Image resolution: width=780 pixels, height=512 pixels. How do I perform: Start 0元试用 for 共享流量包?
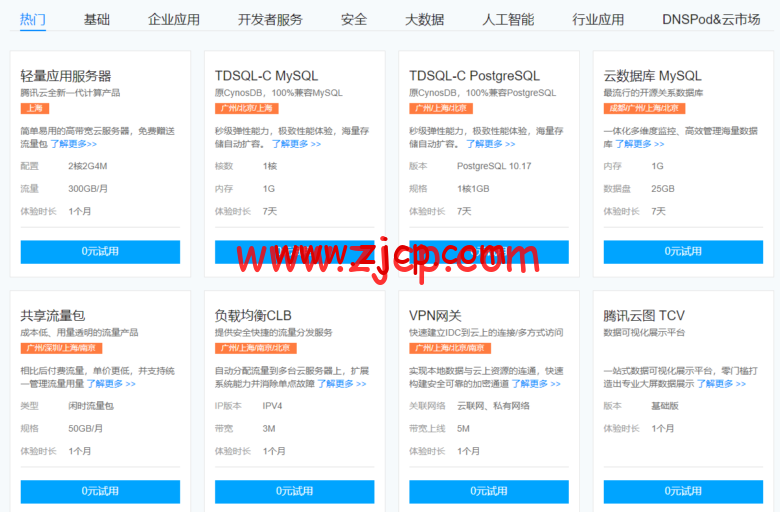point(100,492)
